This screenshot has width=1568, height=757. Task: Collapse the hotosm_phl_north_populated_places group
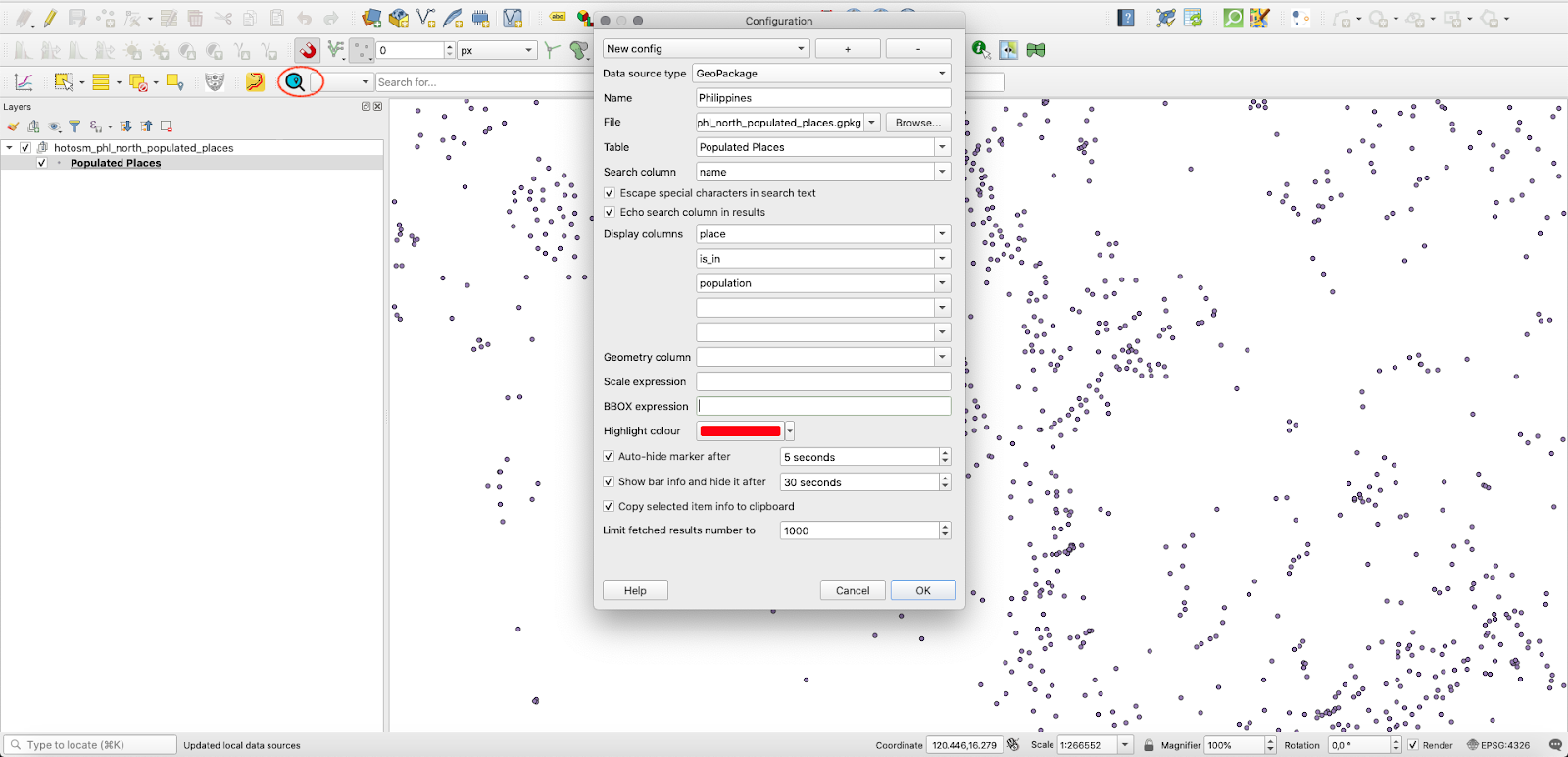coord(10,148)
